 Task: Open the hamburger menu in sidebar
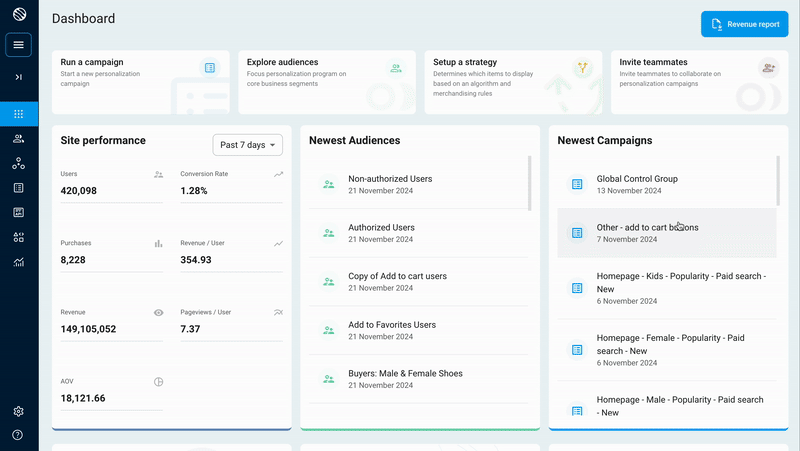tap(19, 45)
